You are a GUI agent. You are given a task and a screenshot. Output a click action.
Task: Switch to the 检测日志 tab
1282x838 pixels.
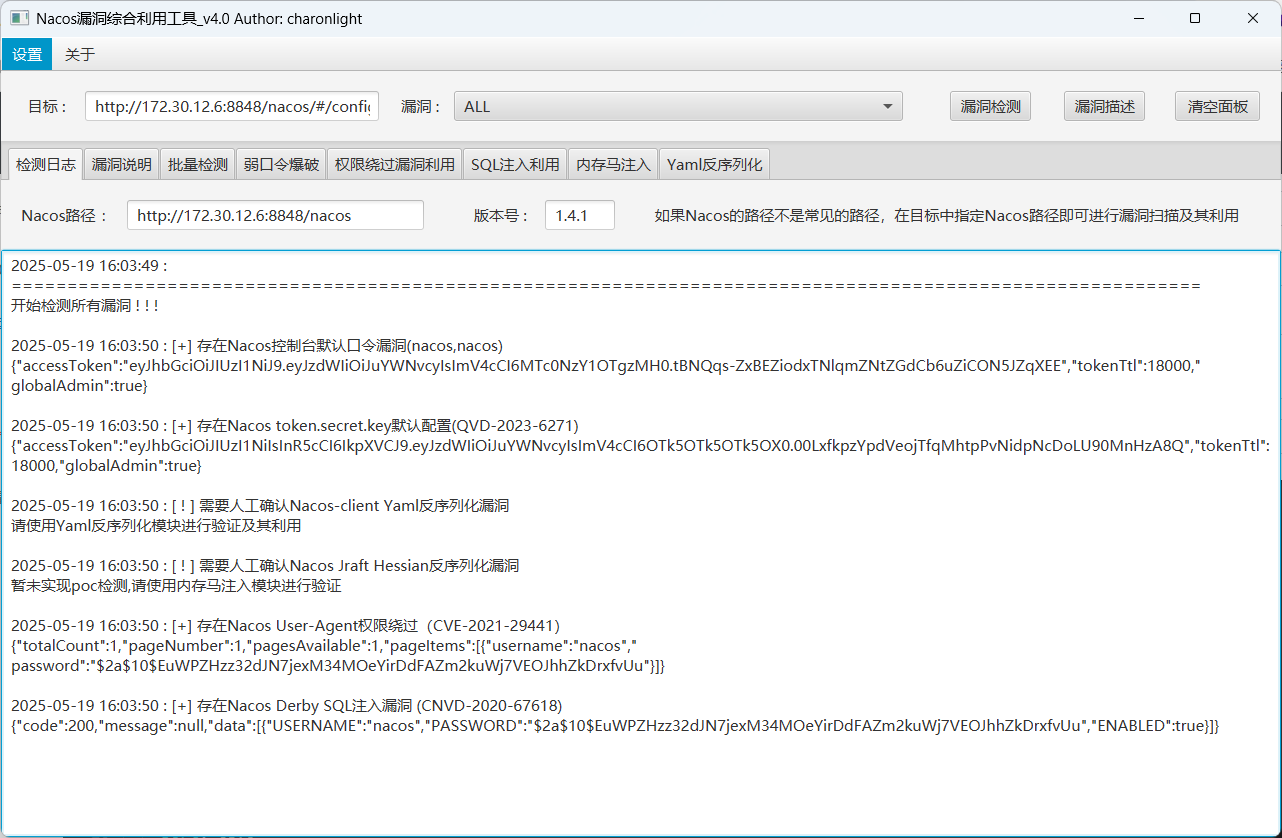coord(46,164)
